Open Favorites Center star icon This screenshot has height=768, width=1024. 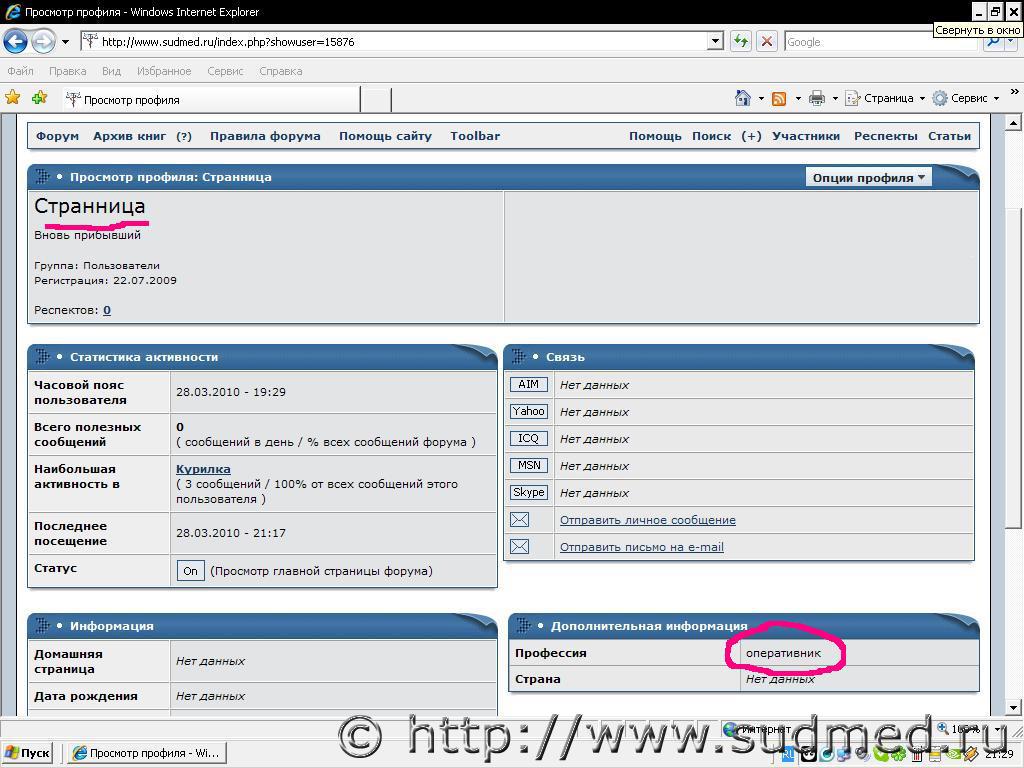13,98
